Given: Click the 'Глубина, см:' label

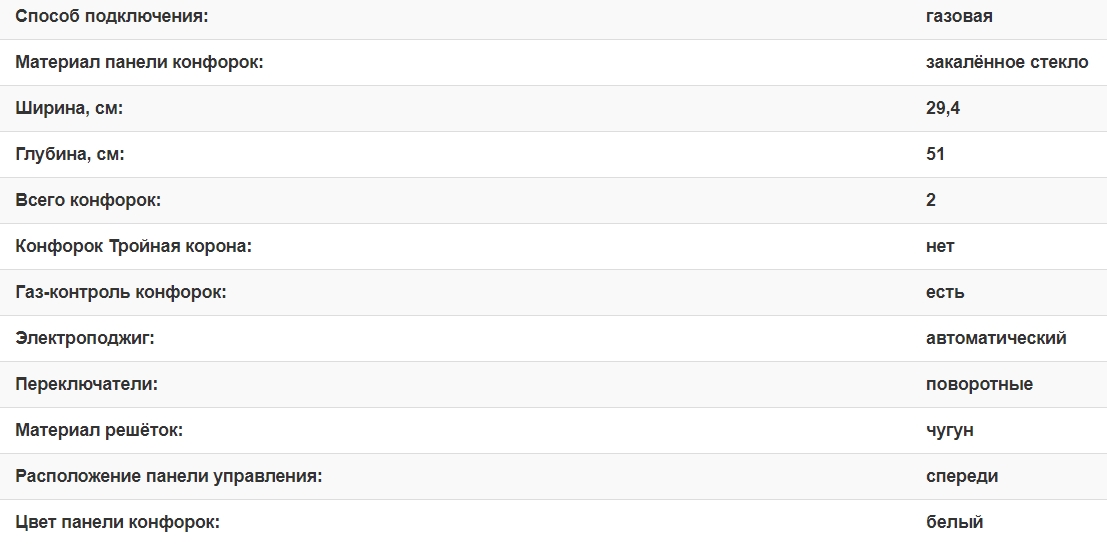Looking at the screenshot, I should 70,154.
